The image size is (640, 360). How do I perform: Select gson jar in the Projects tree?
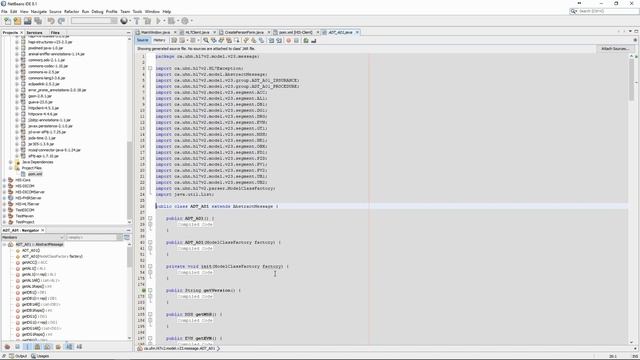pos(40,96)
